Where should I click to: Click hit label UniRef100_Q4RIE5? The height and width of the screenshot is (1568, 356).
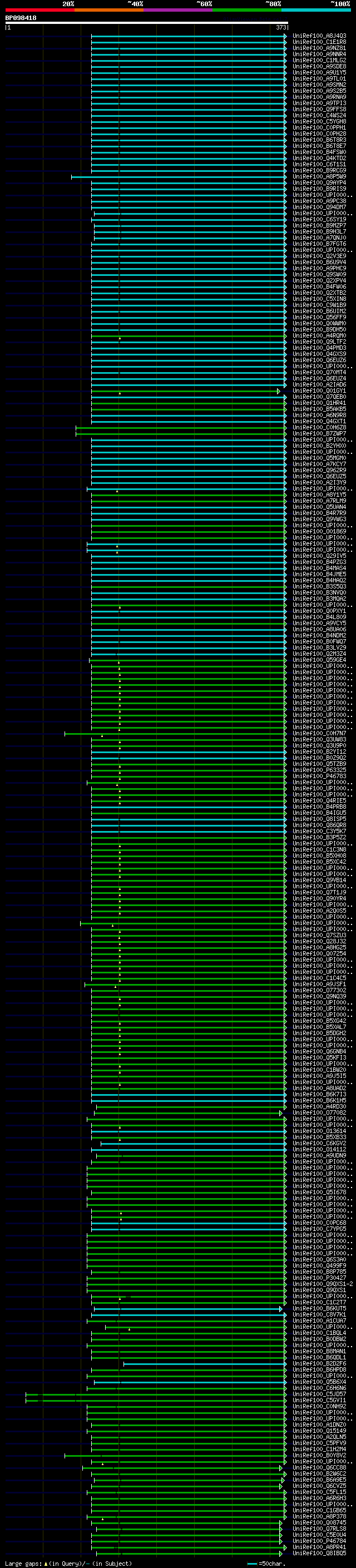pyautogui.click(x=319, y=801)
